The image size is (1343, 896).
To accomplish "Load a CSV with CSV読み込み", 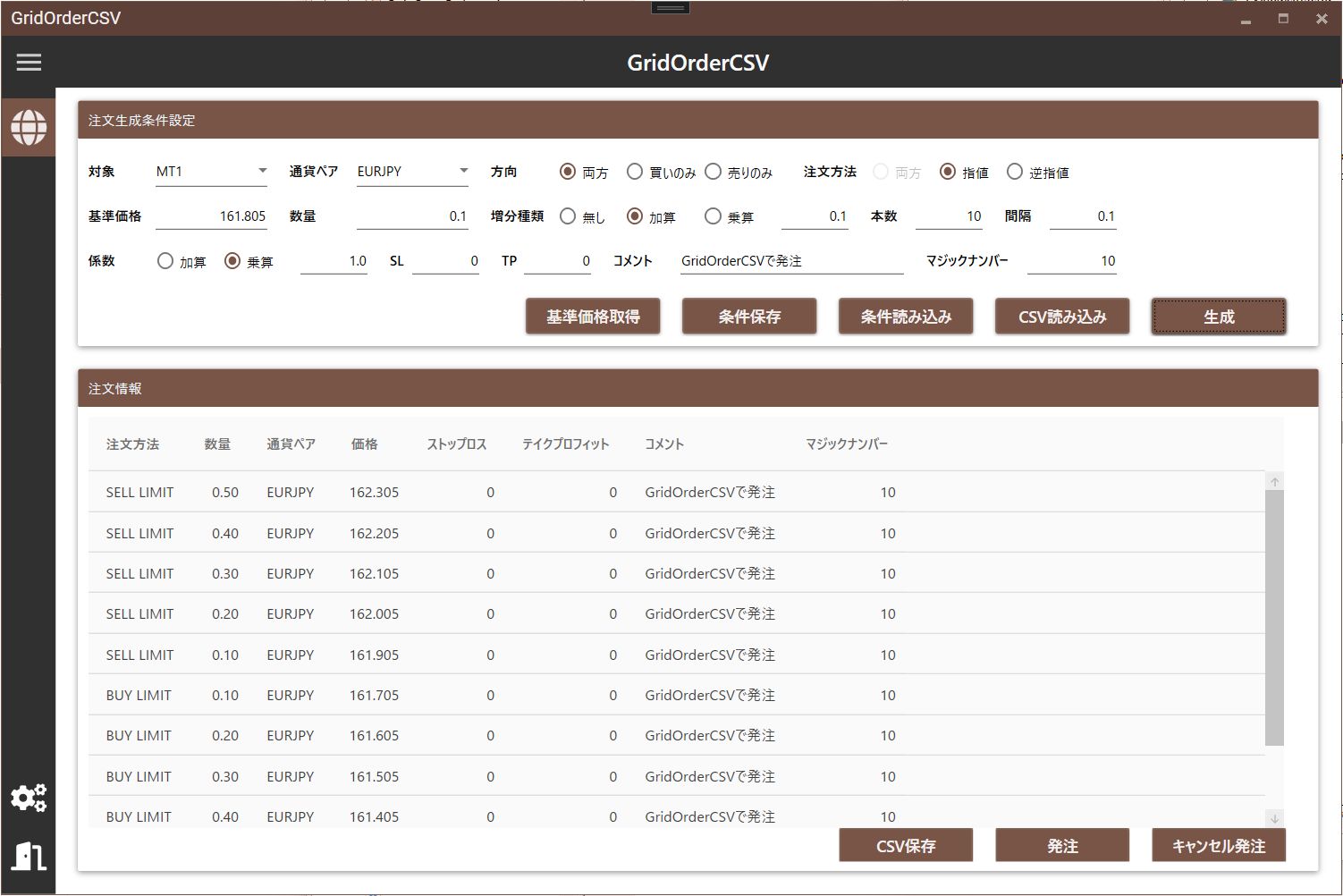I will [1061, 317].
